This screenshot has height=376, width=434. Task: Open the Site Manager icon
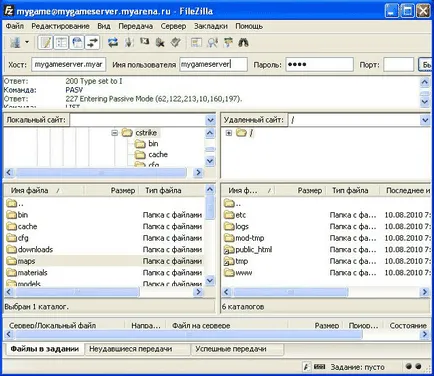point(15,43)
